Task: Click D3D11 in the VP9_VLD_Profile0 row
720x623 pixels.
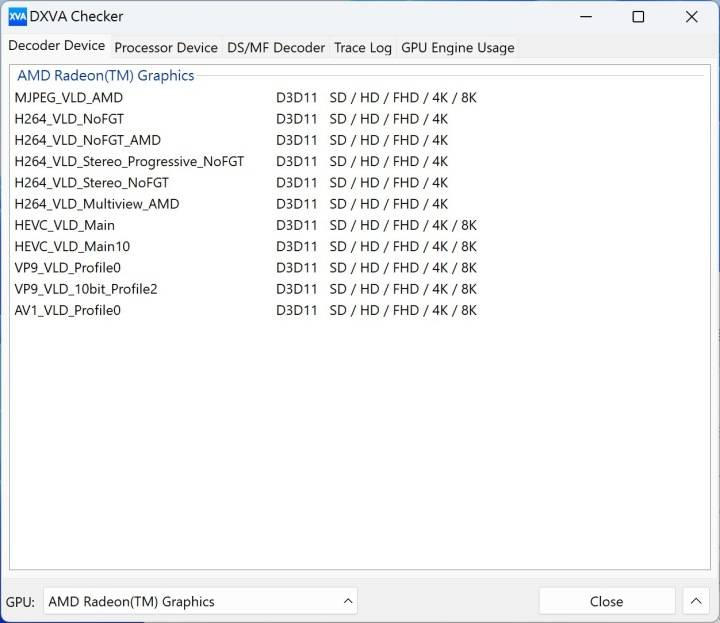Action: [x=296, y=268]
